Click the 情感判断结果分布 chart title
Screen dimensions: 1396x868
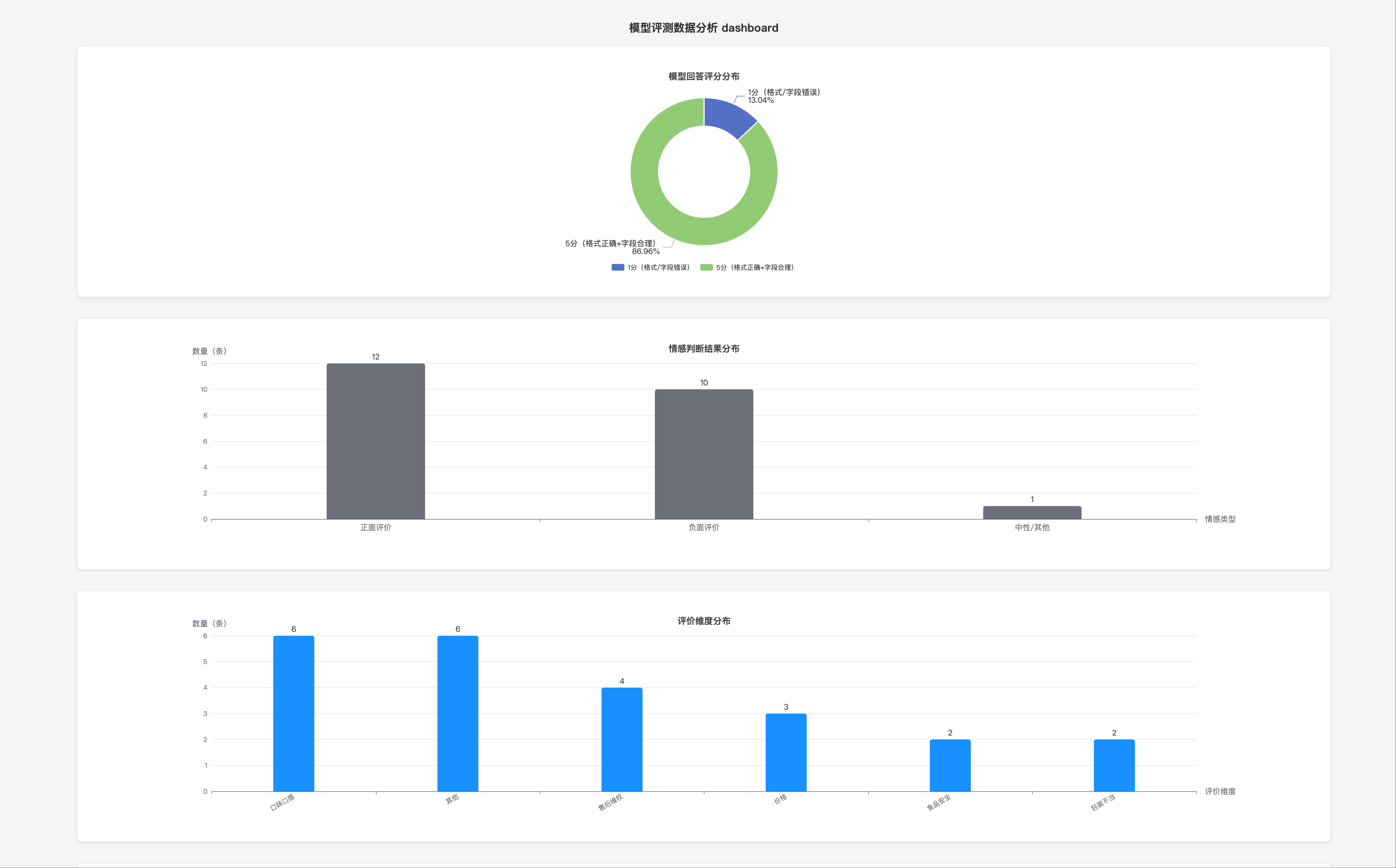pos(704,348)
